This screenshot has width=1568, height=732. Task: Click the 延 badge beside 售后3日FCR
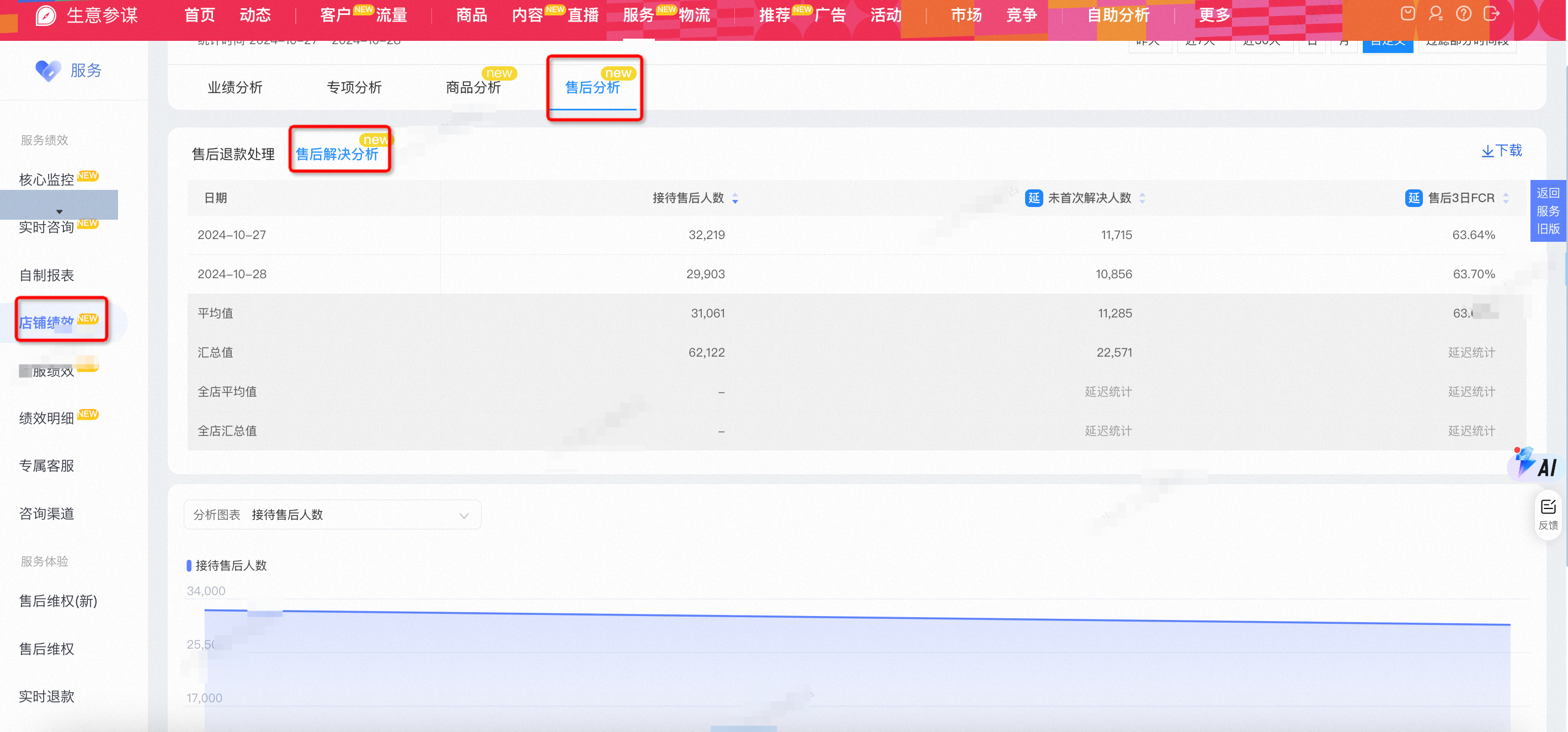pos(1414,198)
